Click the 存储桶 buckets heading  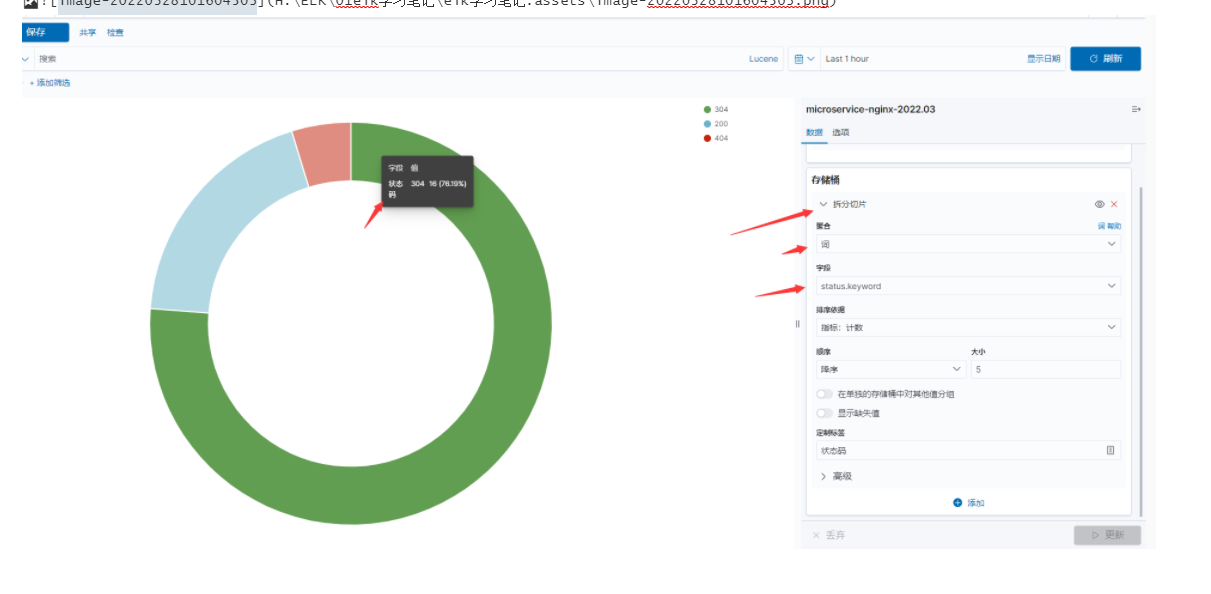825,180
